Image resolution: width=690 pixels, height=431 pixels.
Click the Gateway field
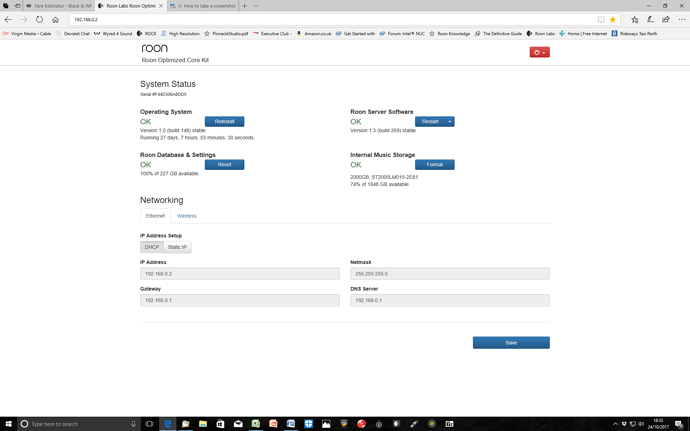[x=240, y=300]
